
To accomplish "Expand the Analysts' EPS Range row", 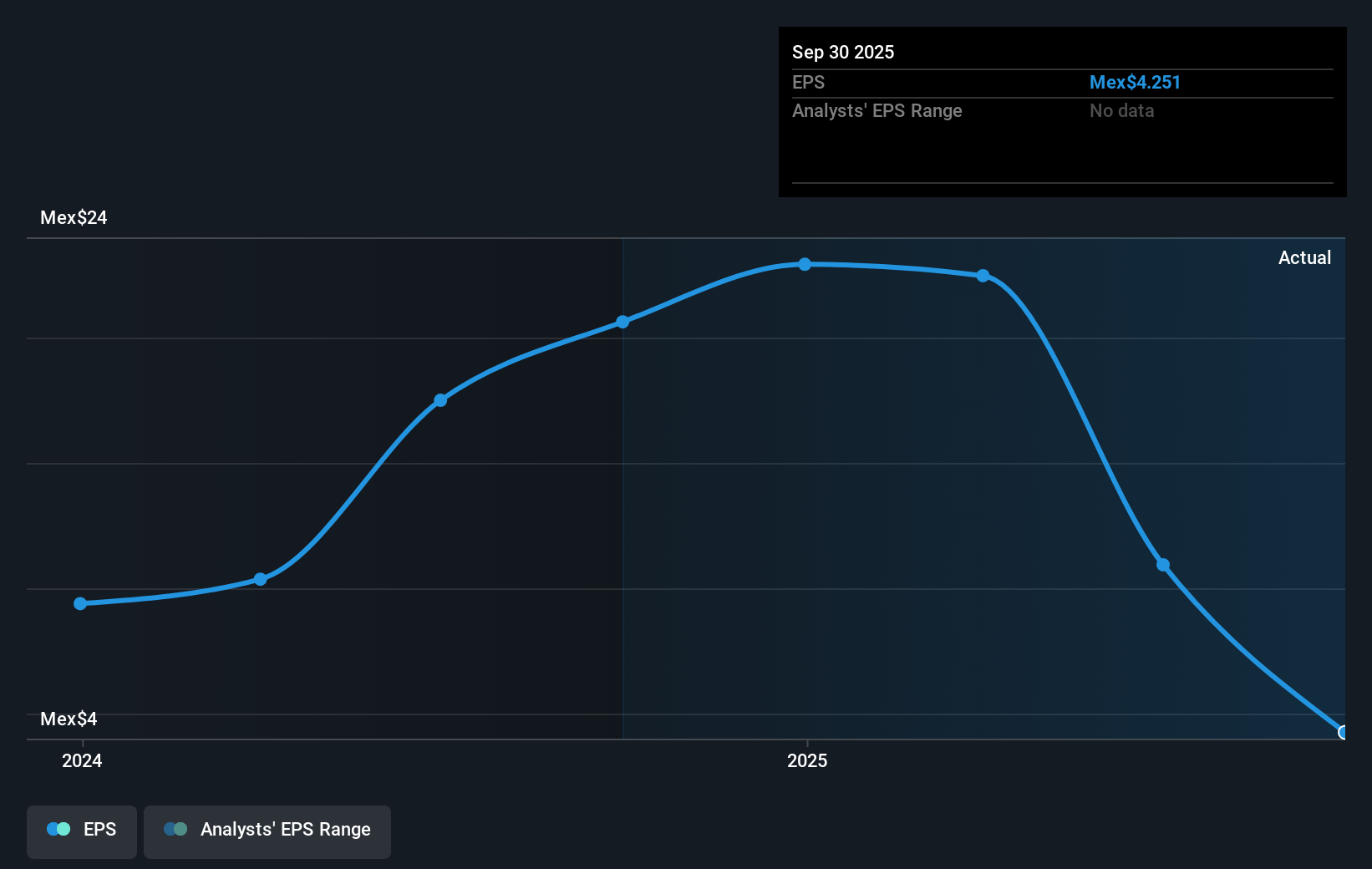I will (877, 110).
